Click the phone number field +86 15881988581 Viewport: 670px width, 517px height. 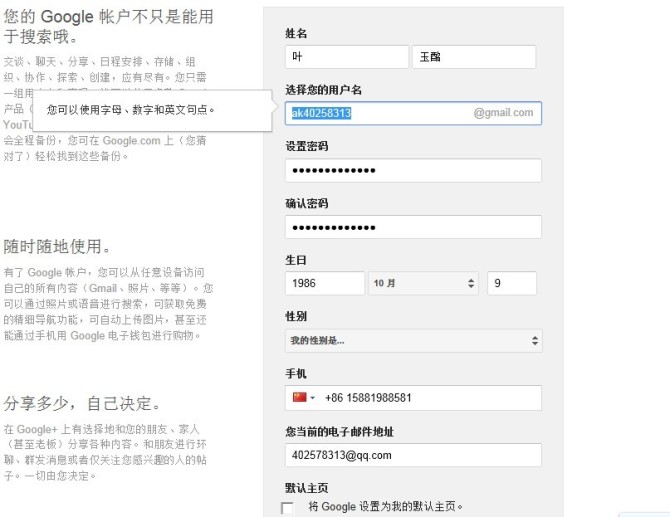pyautogui.click(x=413, y=398)
